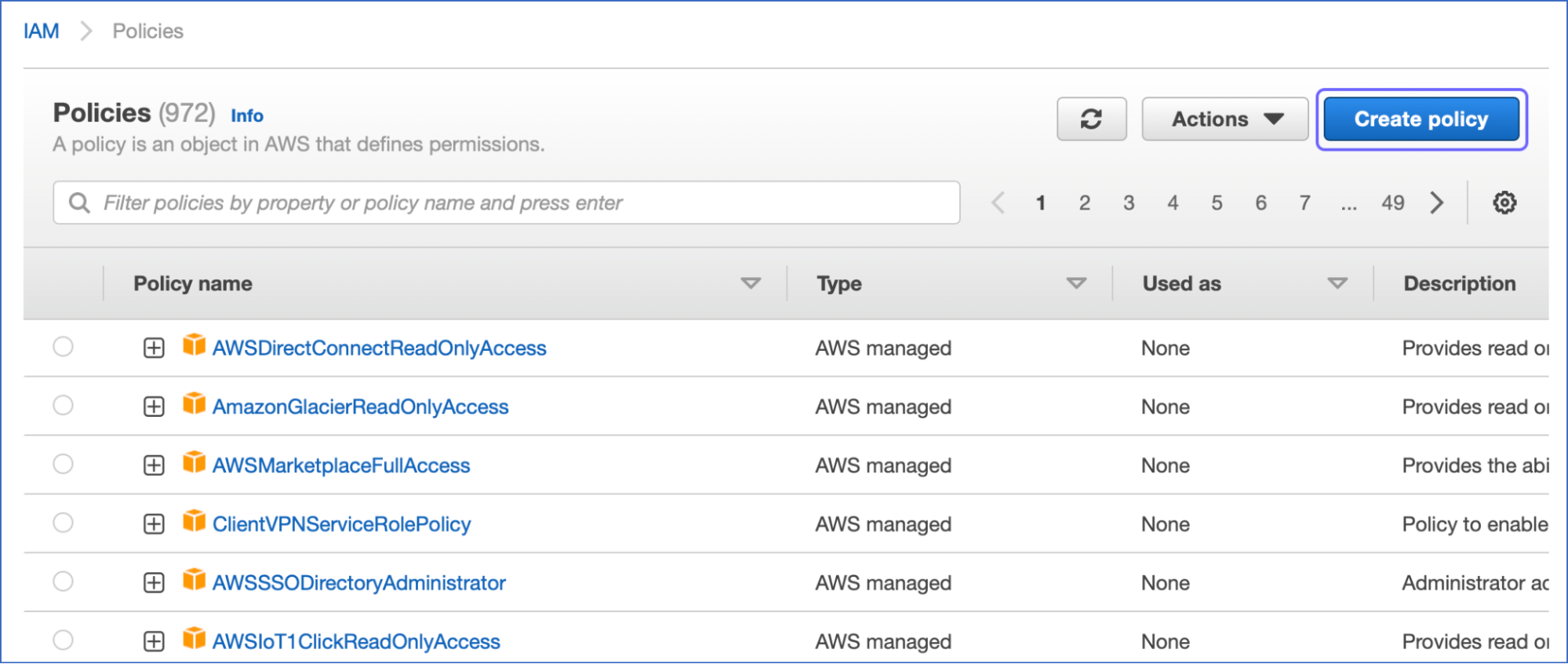This screenshot has height=664, width=1568.
Task: Sort by Type column arrow
Action: pos(1076,283)
